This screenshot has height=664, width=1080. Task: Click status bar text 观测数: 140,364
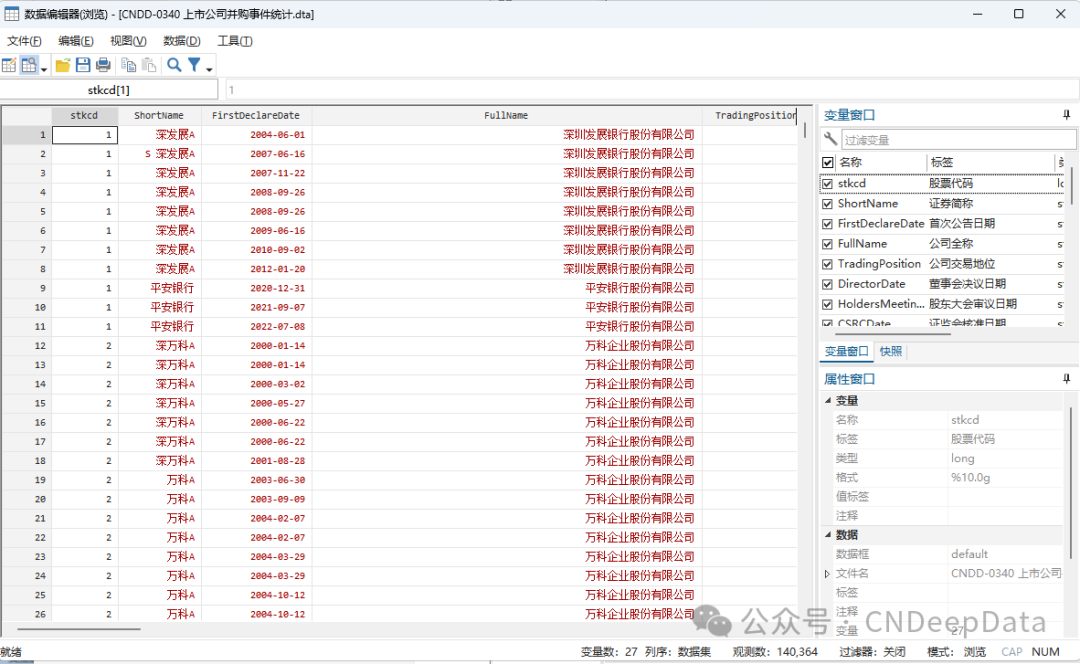click(775, 652)
